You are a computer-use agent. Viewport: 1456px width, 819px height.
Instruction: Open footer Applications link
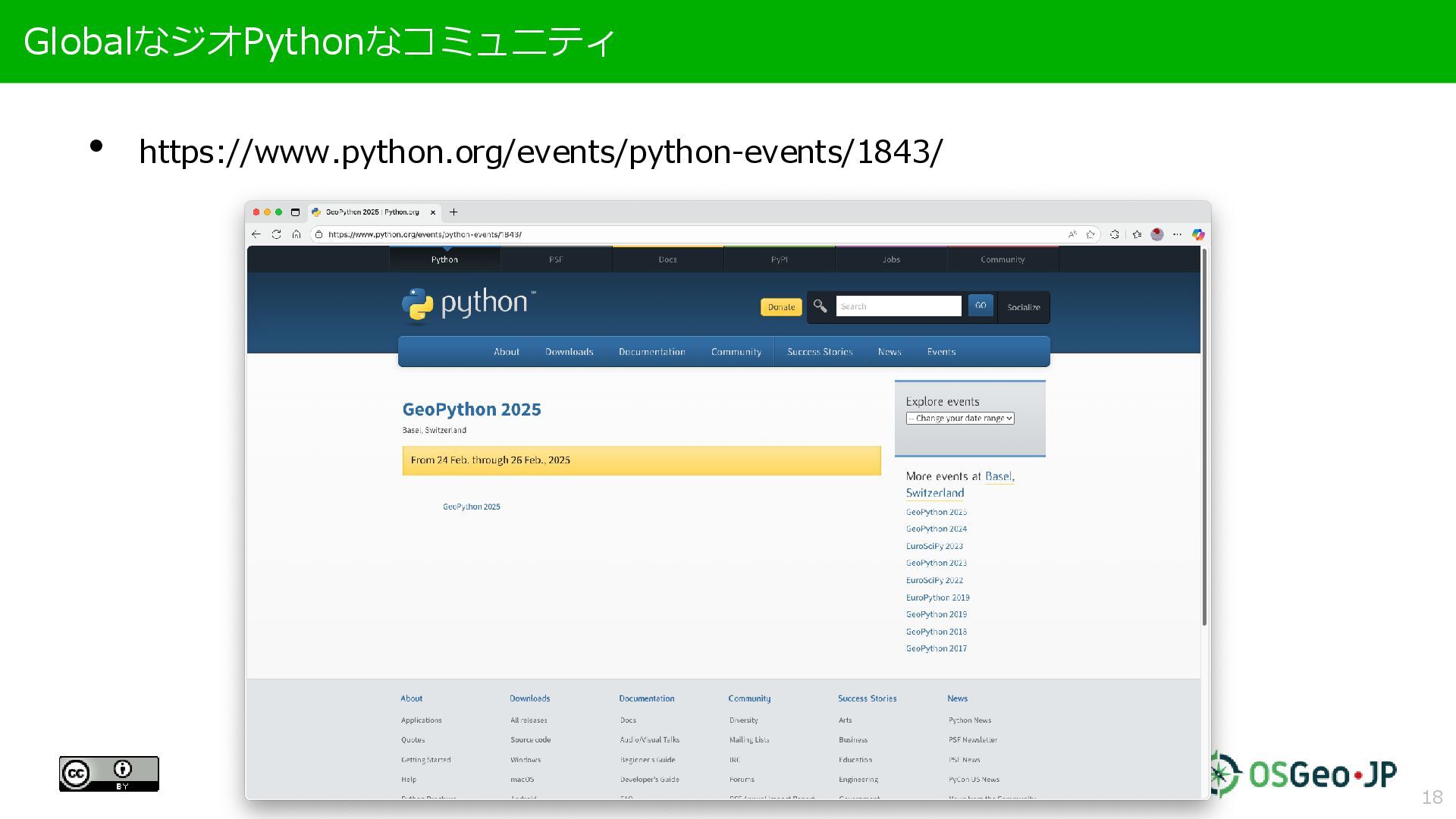tap(422, 720)
